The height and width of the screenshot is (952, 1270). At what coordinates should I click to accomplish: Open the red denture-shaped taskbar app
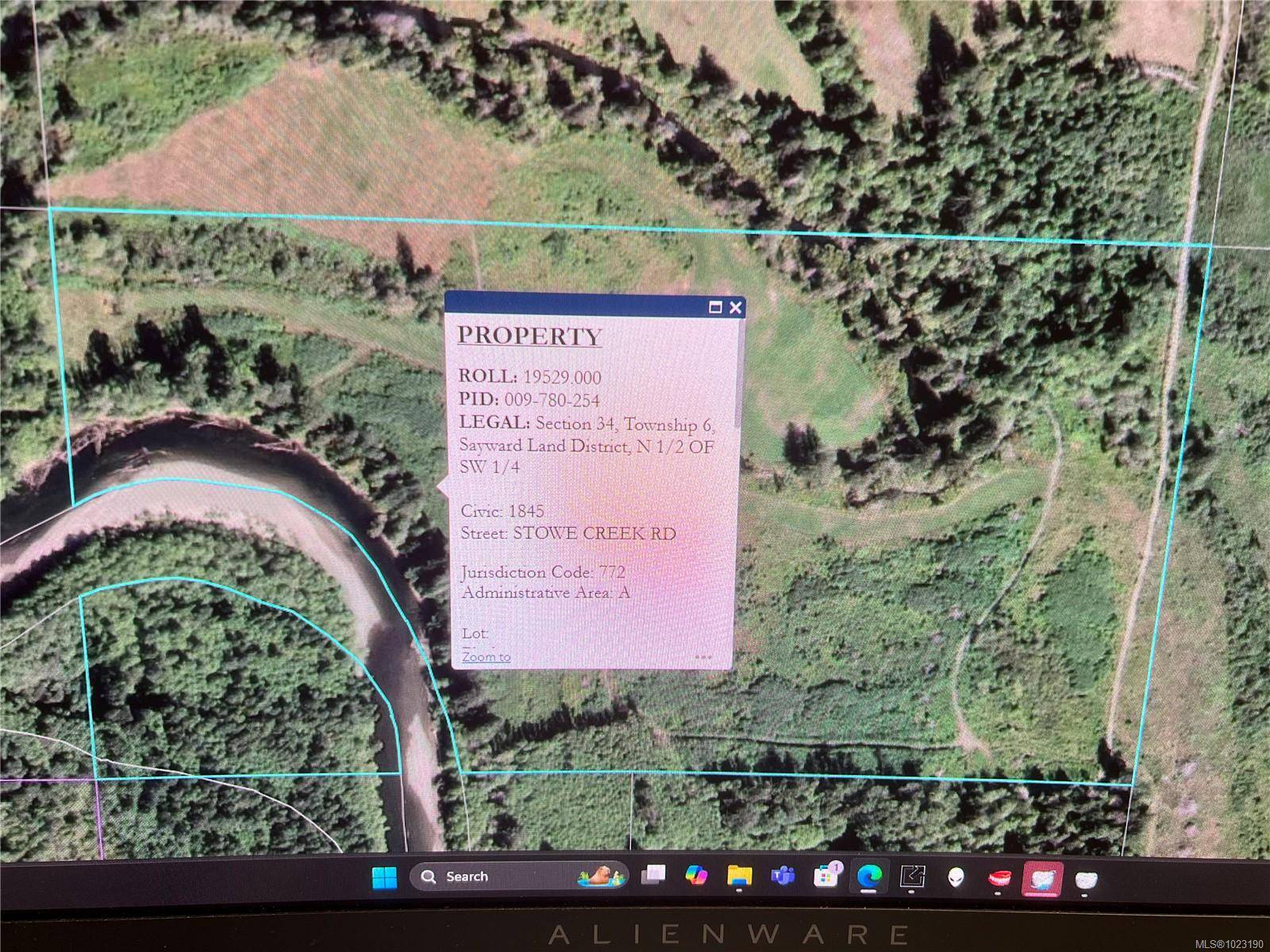pyautogui.click(x=999, y=876)
